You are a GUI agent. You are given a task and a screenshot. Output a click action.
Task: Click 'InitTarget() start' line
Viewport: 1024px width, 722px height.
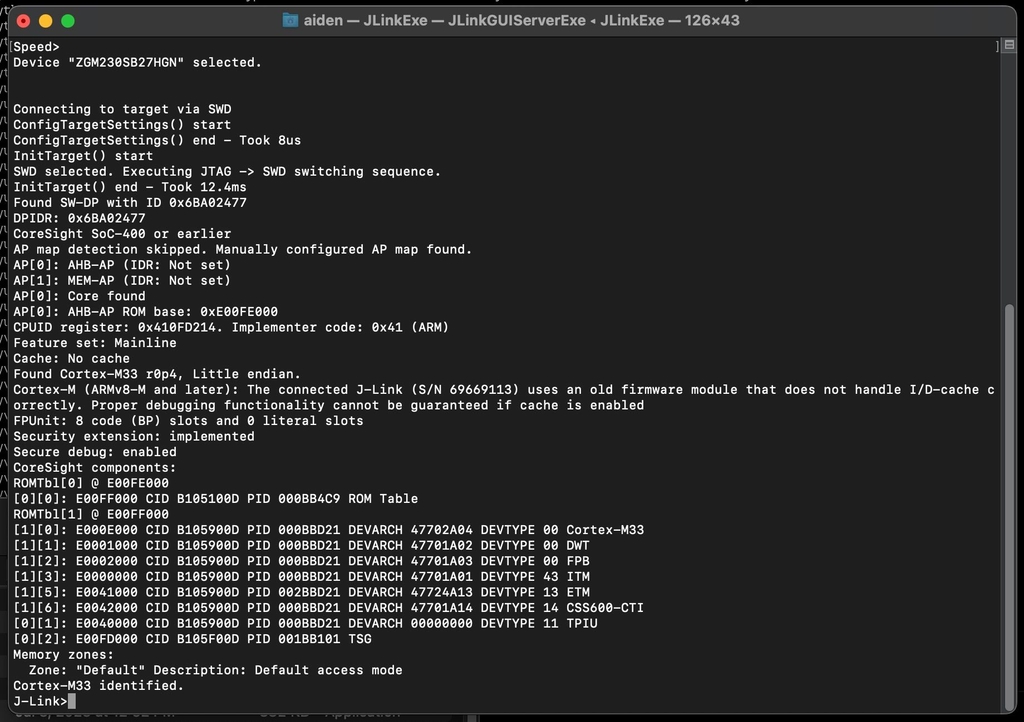click(83, 156)
